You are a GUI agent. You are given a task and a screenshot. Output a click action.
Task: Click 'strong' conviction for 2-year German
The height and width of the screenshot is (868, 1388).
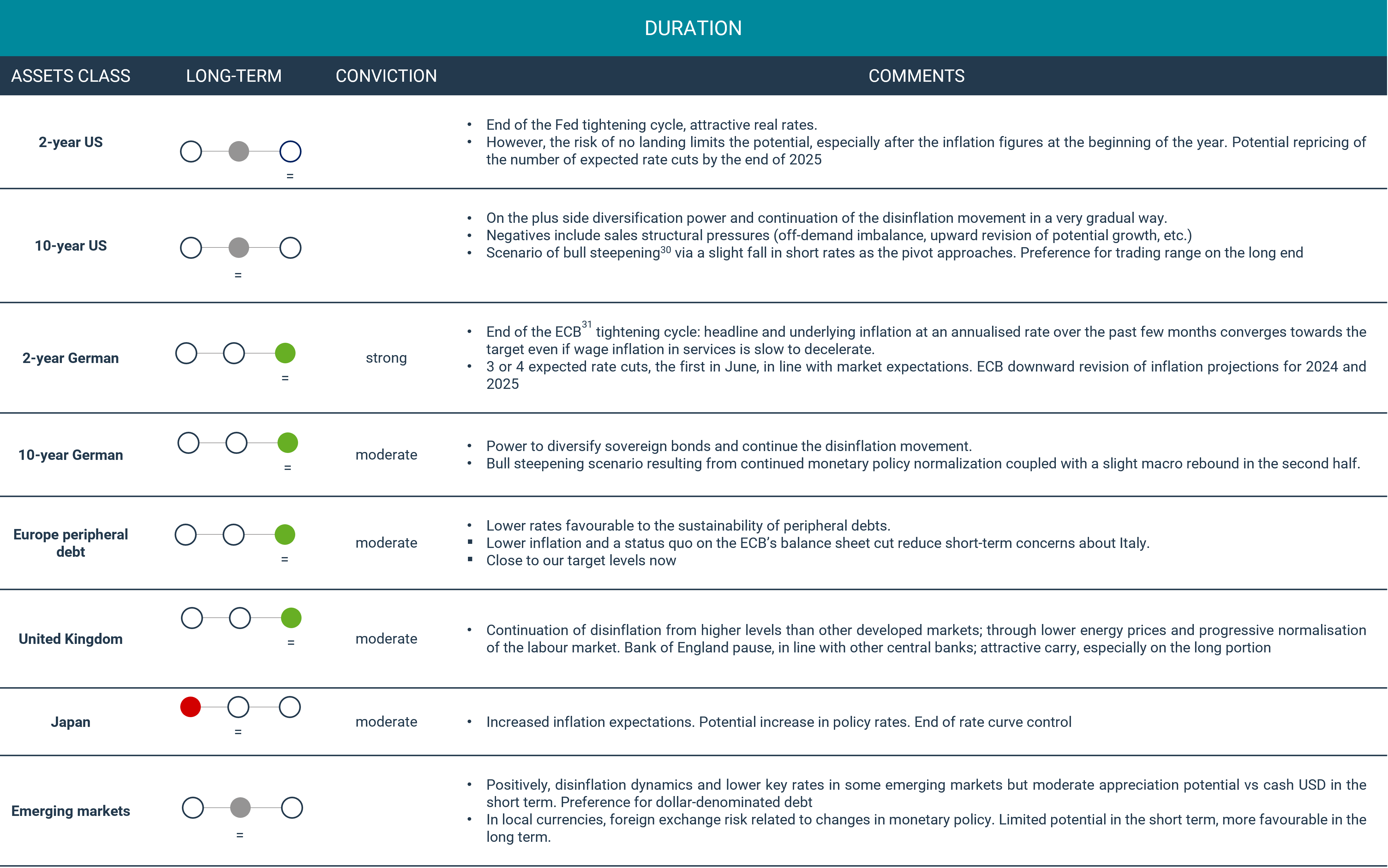386,358
